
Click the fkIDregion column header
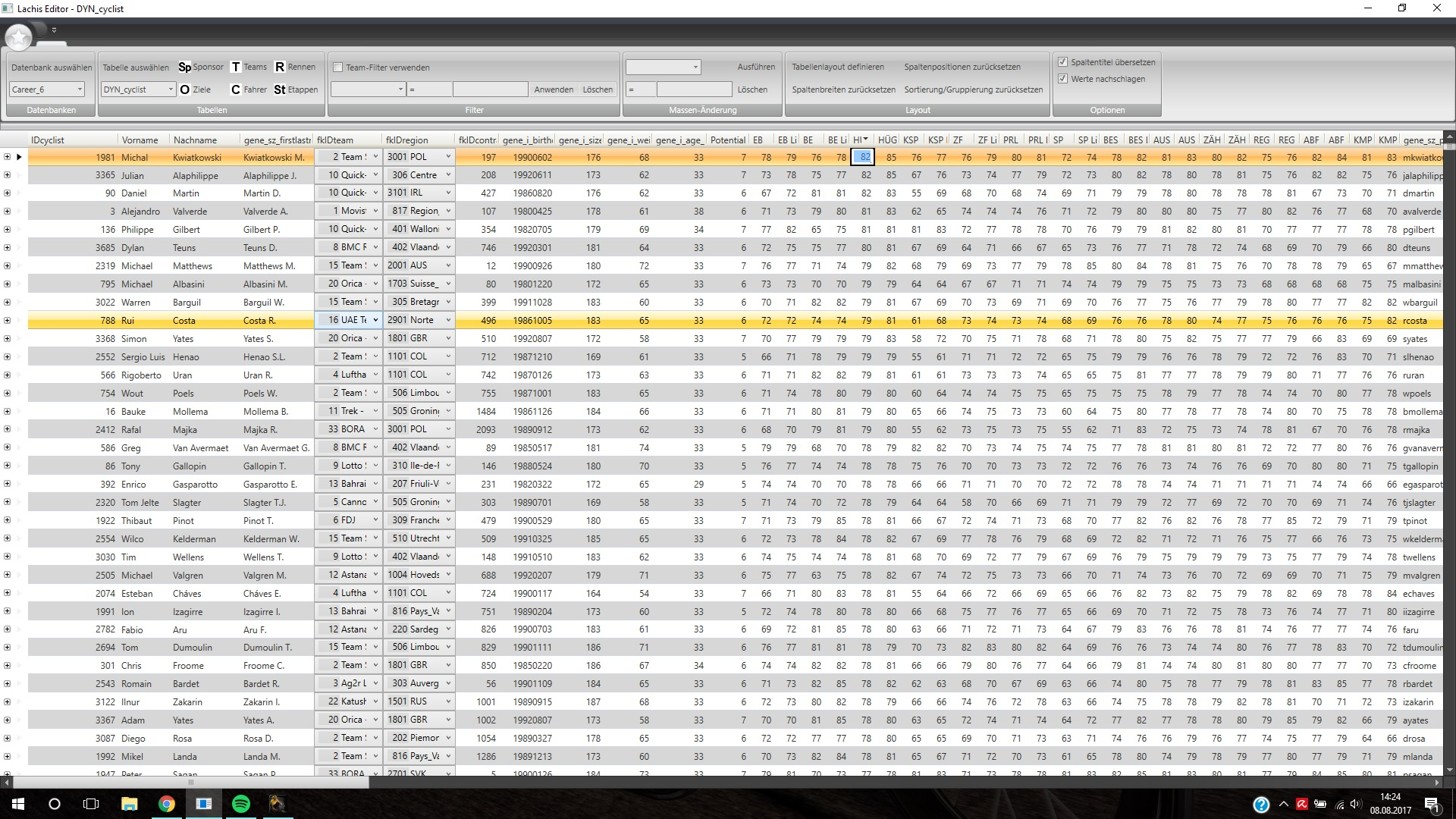point(407,140)
